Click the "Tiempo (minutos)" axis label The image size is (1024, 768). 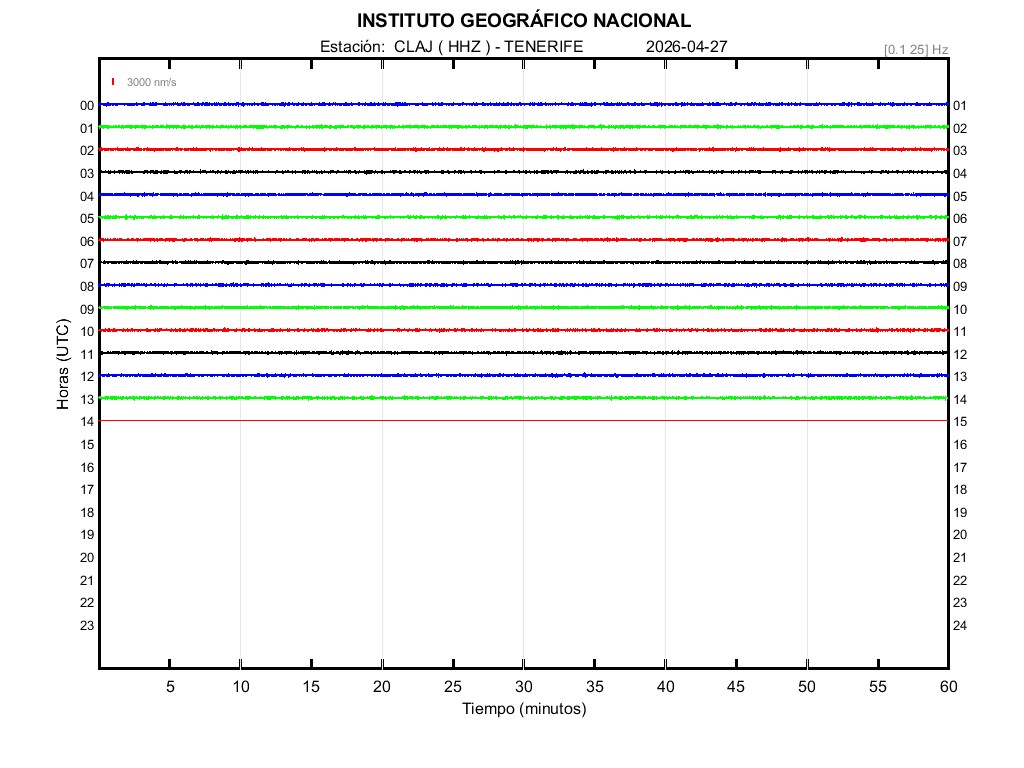coord(523,709)
